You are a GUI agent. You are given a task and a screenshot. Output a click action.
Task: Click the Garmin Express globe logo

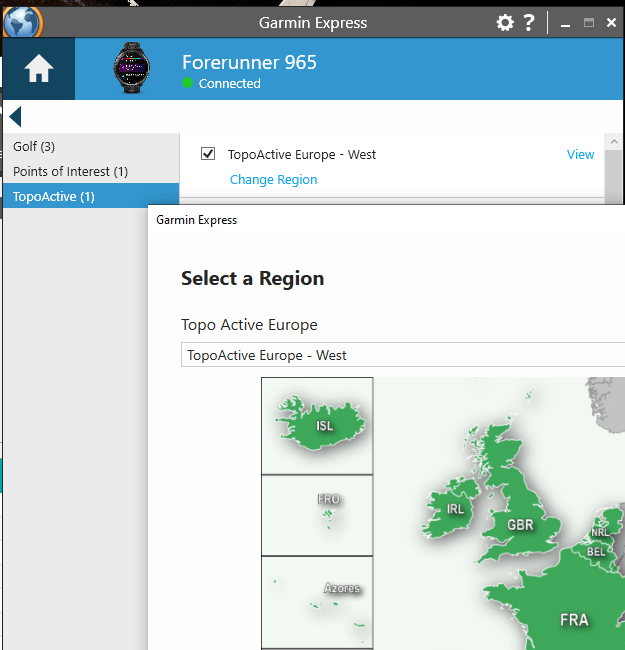tap(23, 22)
